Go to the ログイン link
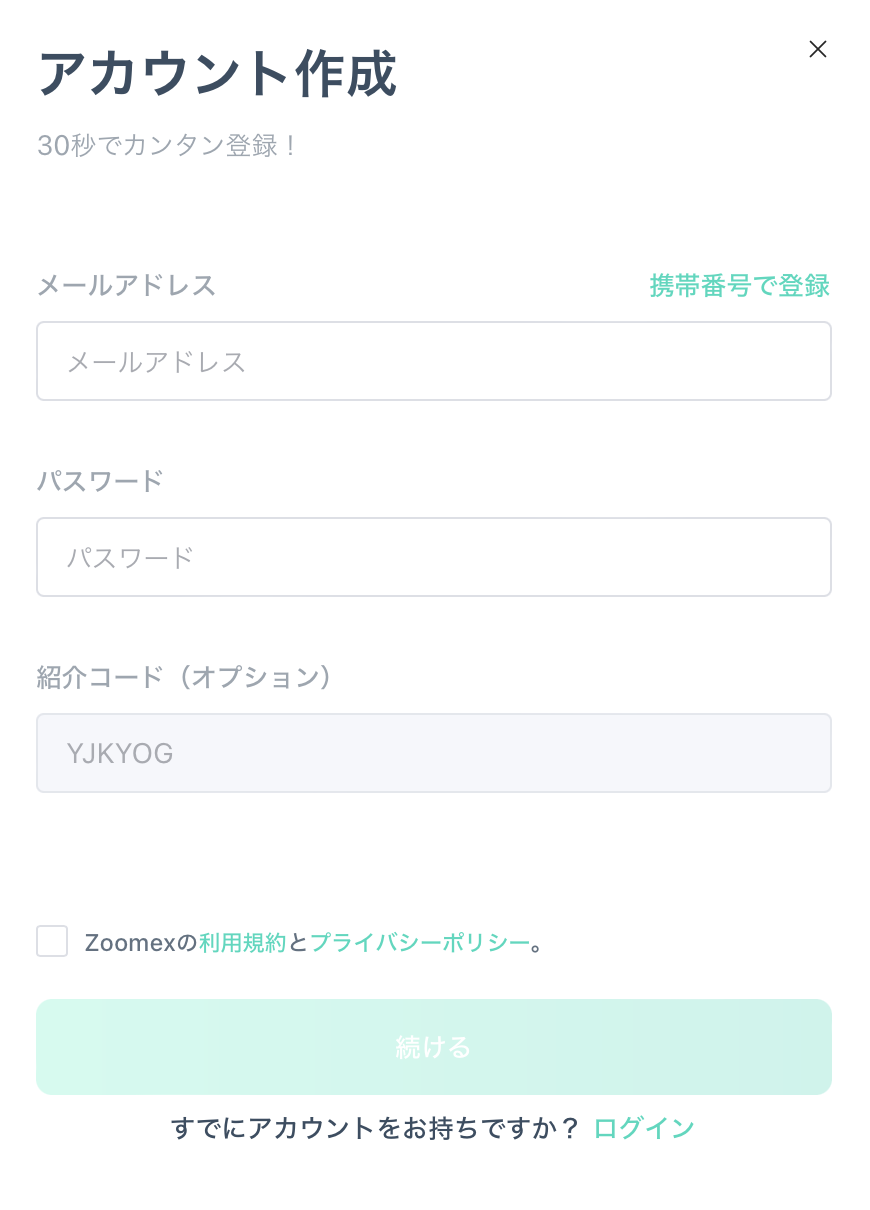 click(x=644, y=1128)
